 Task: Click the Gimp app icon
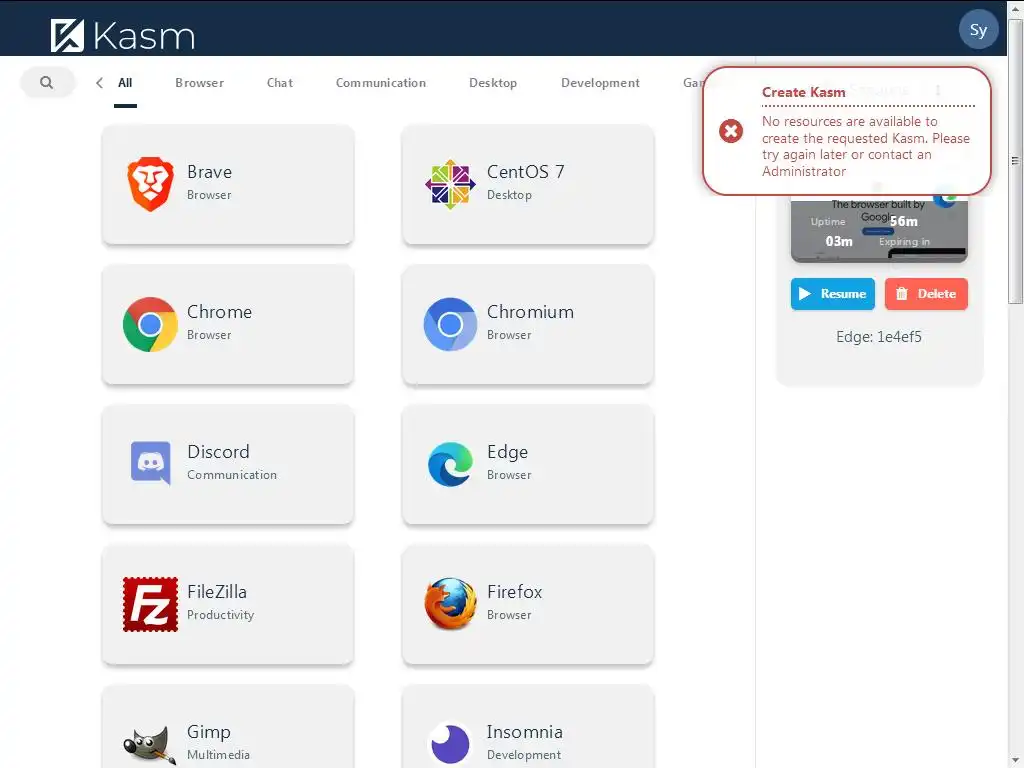coord(150,744)
